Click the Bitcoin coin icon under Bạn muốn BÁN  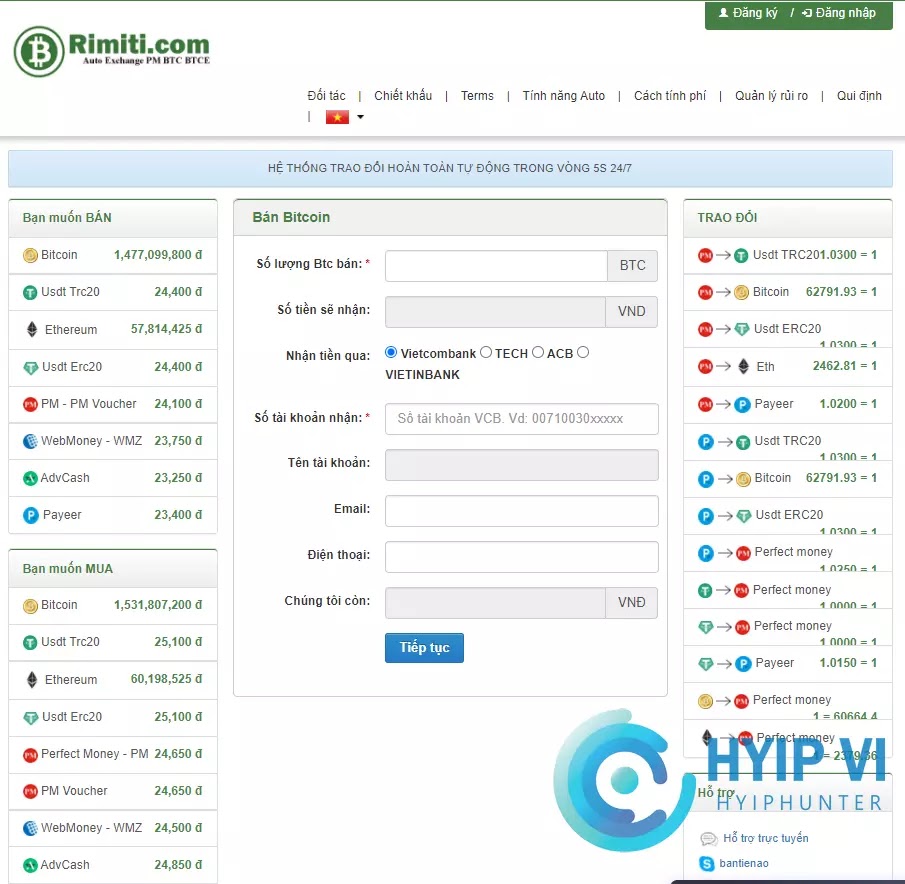tap(30, 255)
